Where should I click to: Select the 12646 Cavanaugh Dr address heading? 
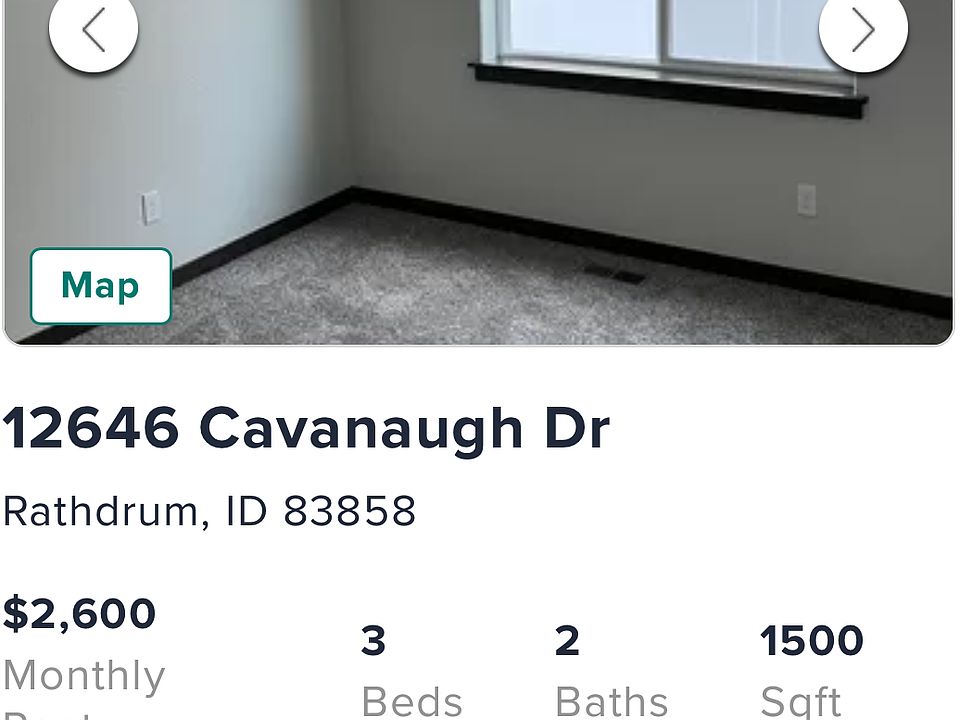pyautogui.click(x=306, y=430)
